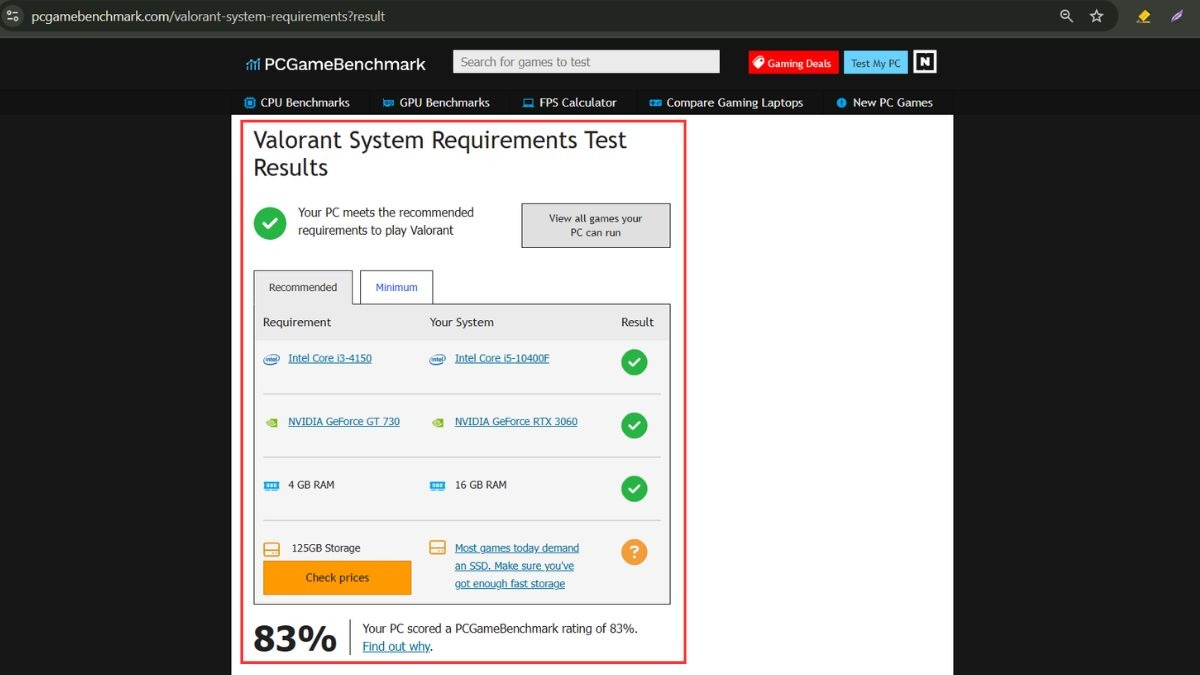
Task: Click the 'Result' column header
Action: pos(637,322)
